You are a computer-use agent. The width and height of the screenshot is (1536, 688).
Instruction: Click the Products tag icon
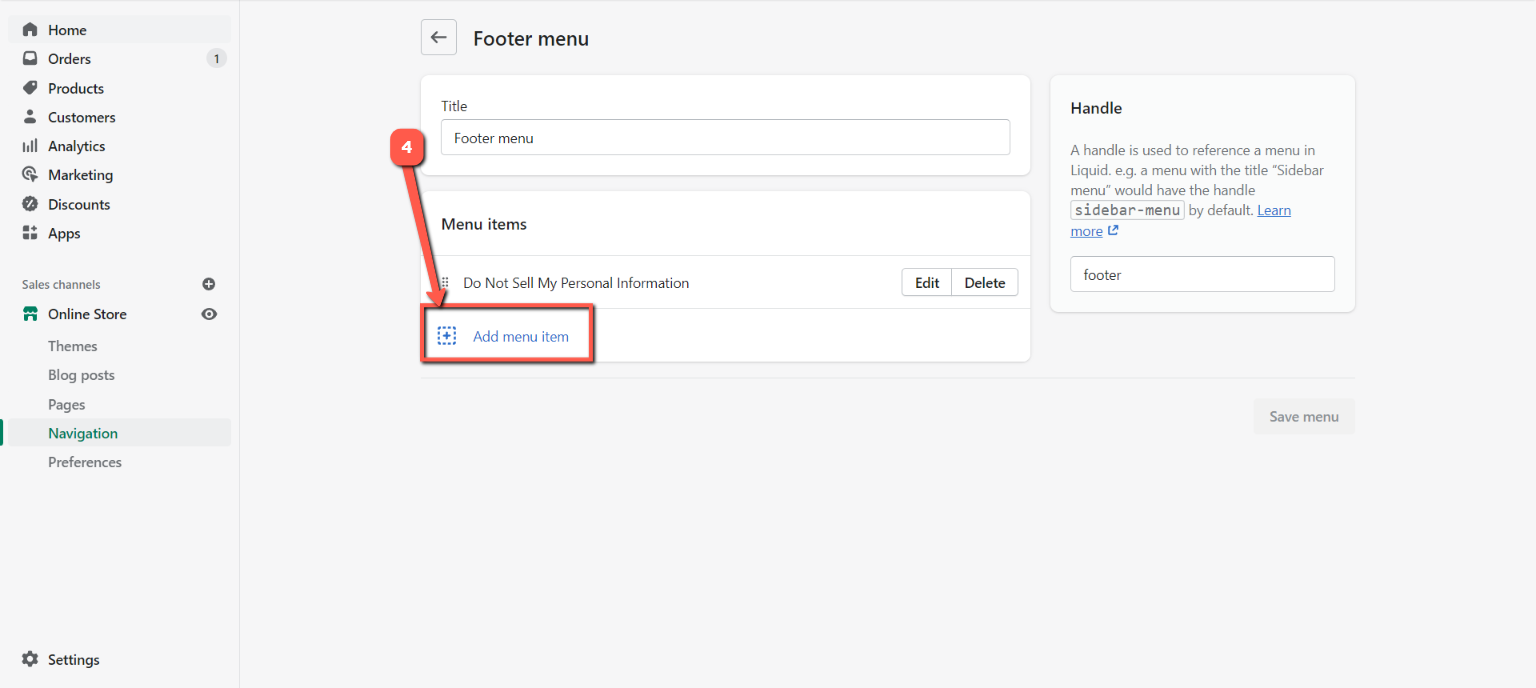tap(30, 88)
